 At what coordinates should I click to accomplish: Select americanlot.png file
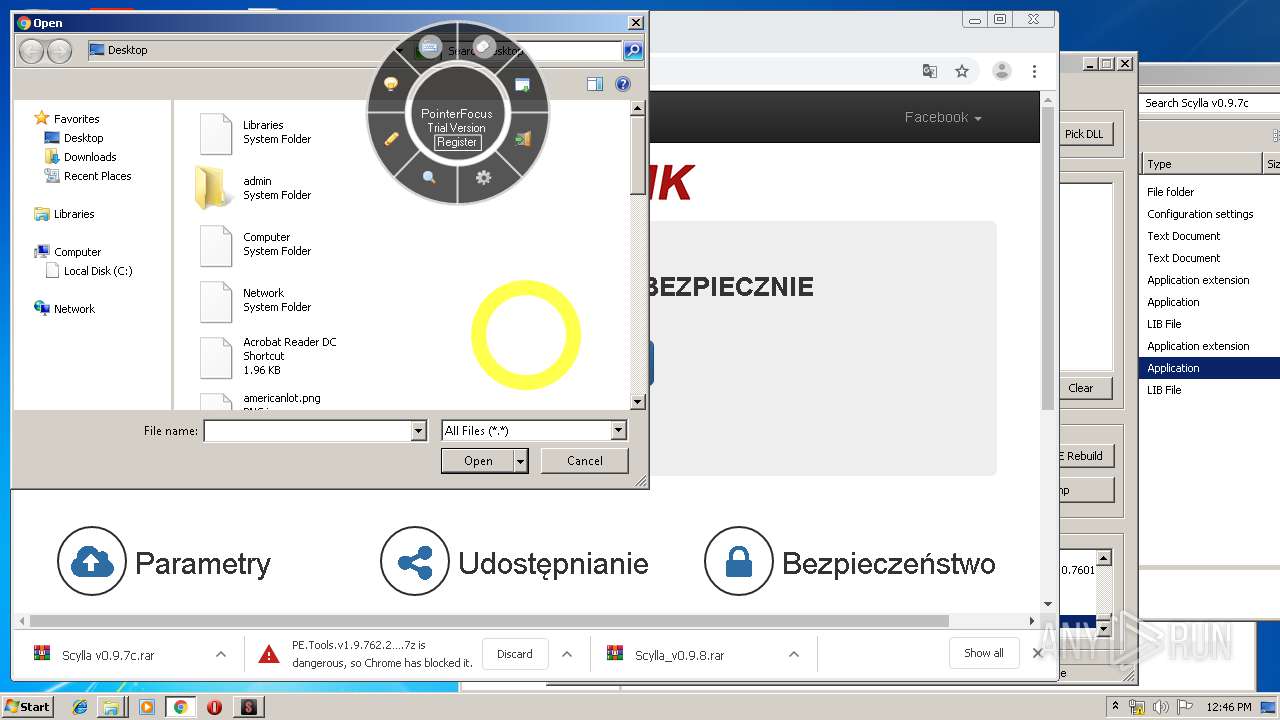pos(282,398)
